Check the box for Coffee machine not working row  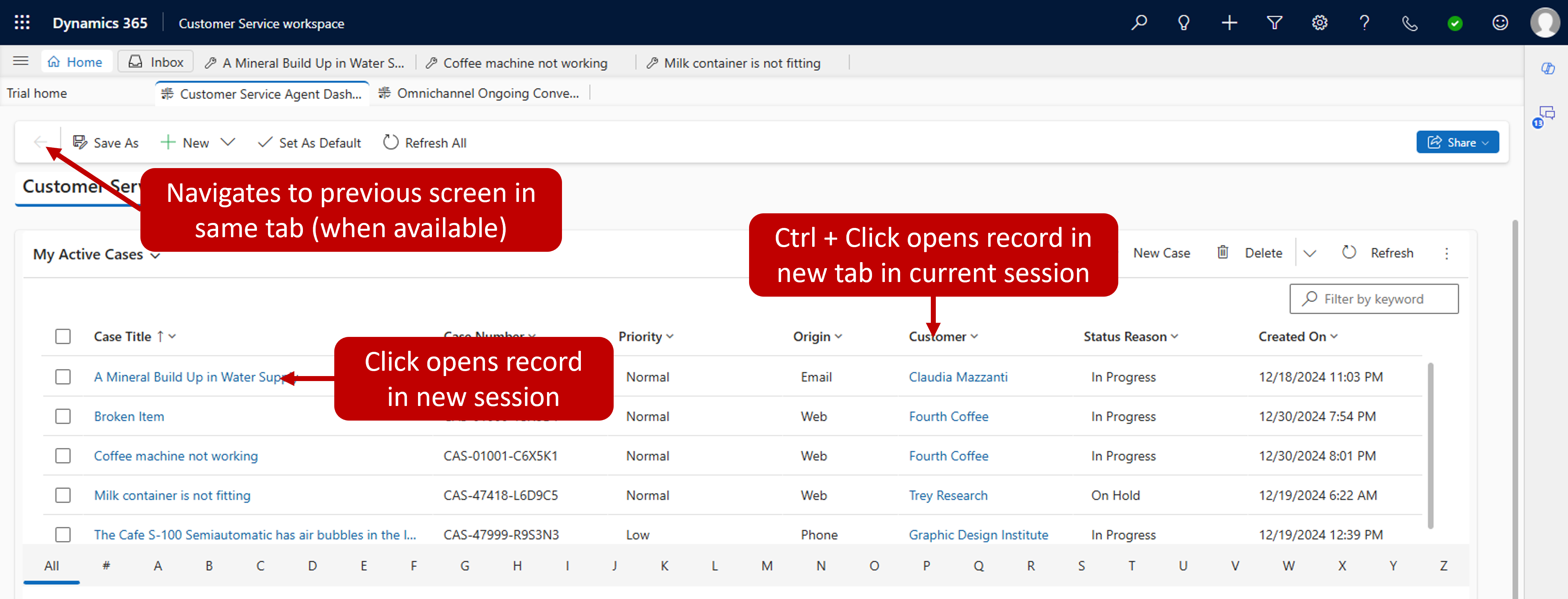[63, 455]
